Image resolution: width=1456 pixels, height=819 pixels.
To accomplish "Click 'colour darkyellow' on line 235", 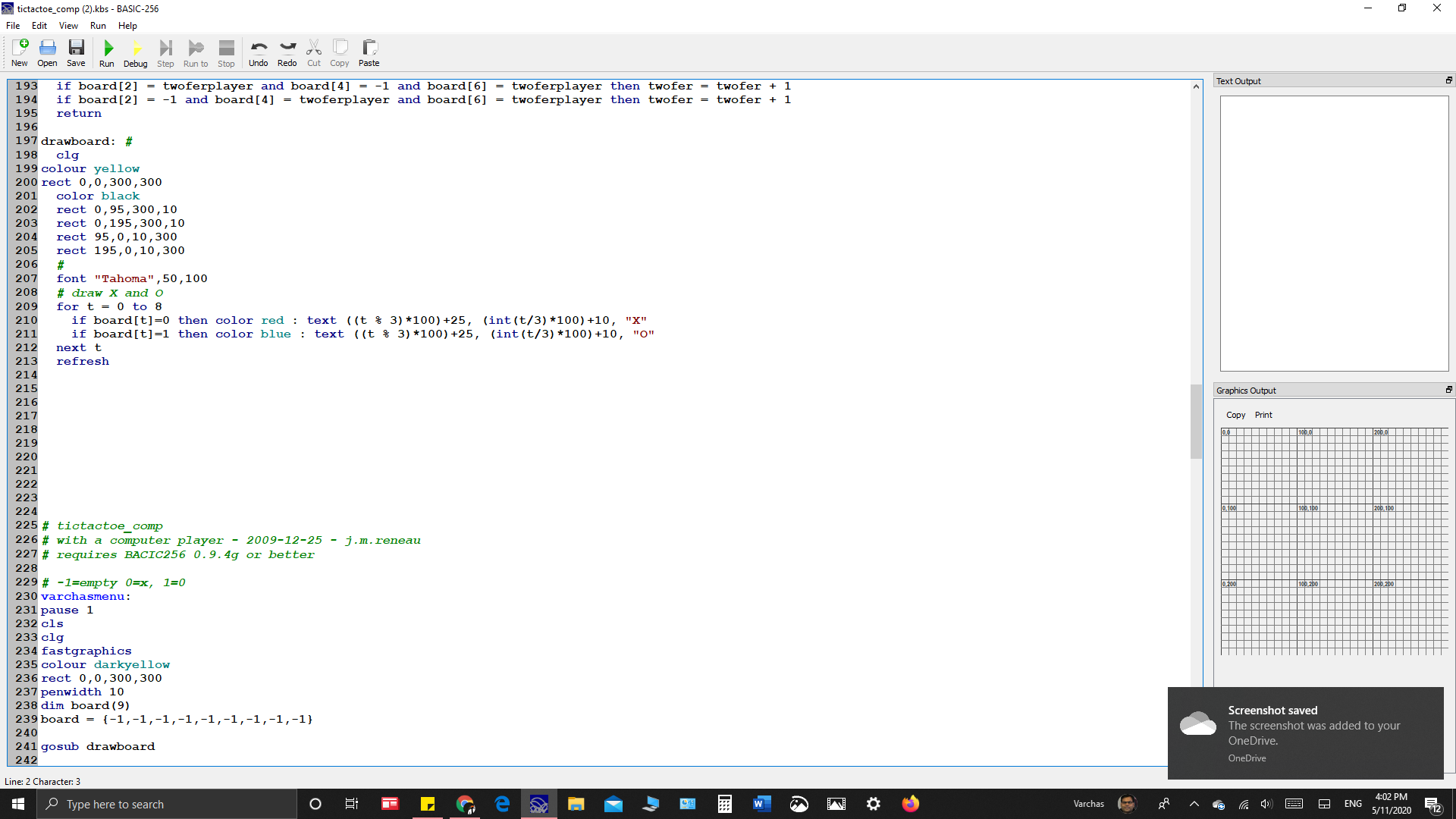I will [105, 664].
